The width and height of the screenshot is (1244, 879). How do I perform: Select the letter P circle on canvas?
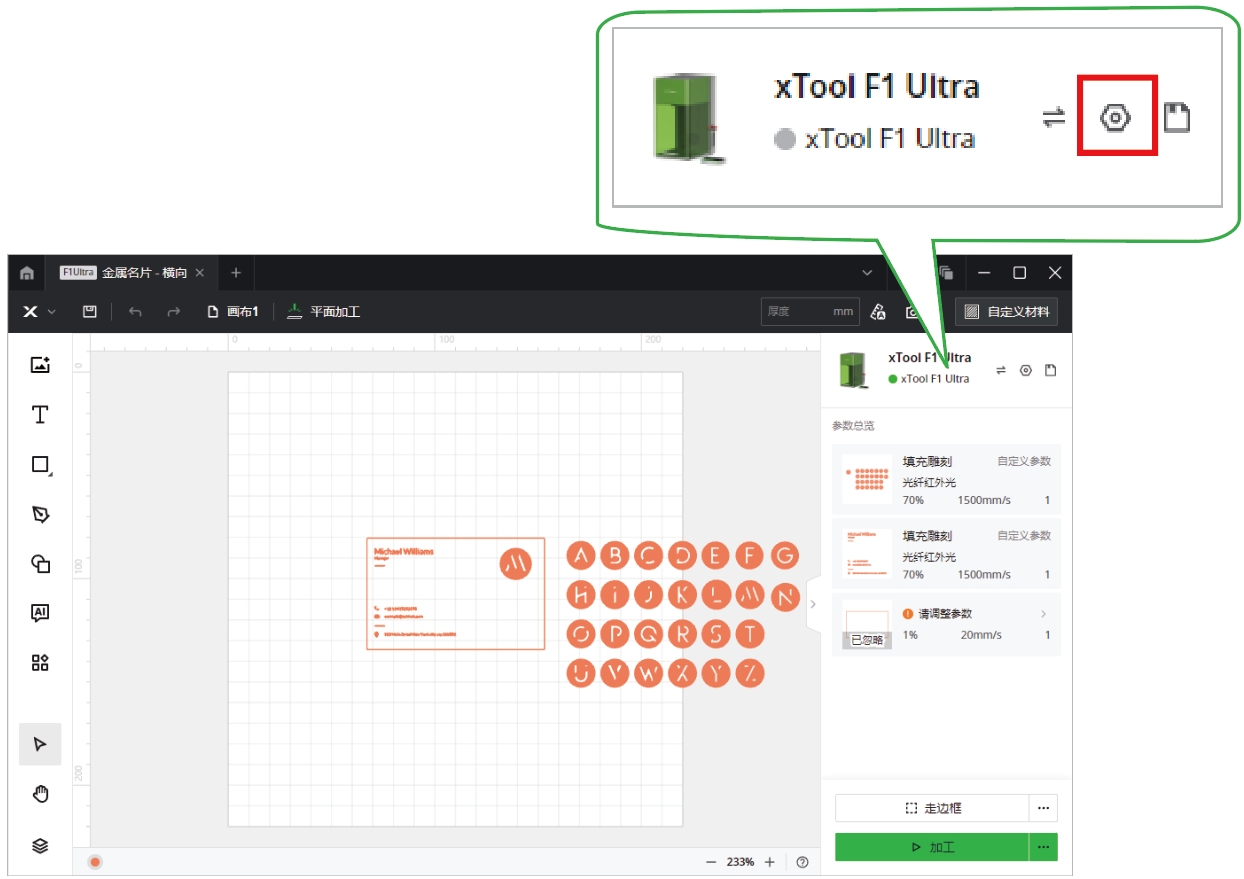point(615,634)
